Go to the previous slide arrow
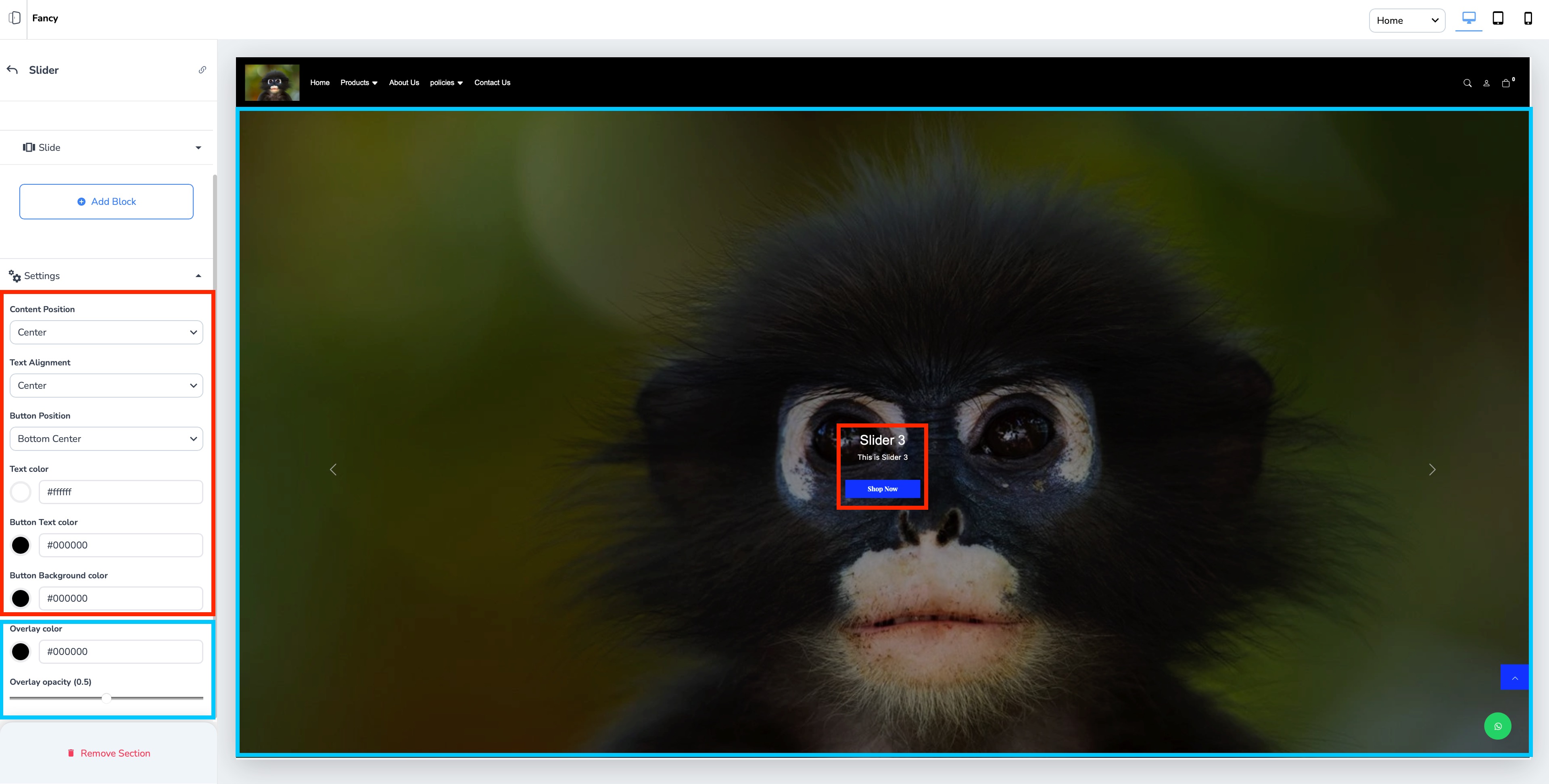This screenshot has width=1549, height=784. [x=333, y=469]
